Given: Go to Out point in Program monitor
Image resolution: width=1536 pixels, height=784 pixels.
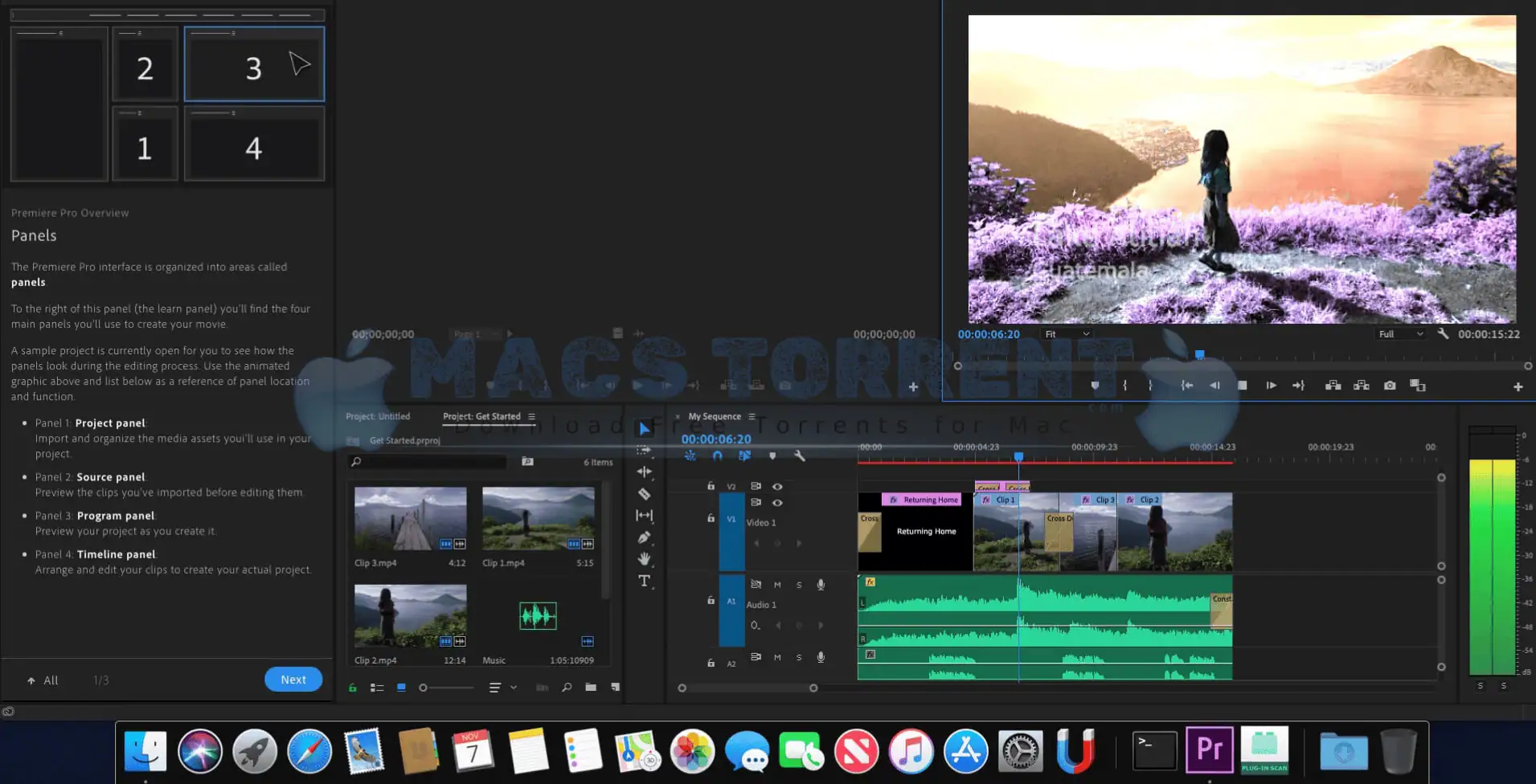Looking at the screenshot, I should click(1298, 386).
